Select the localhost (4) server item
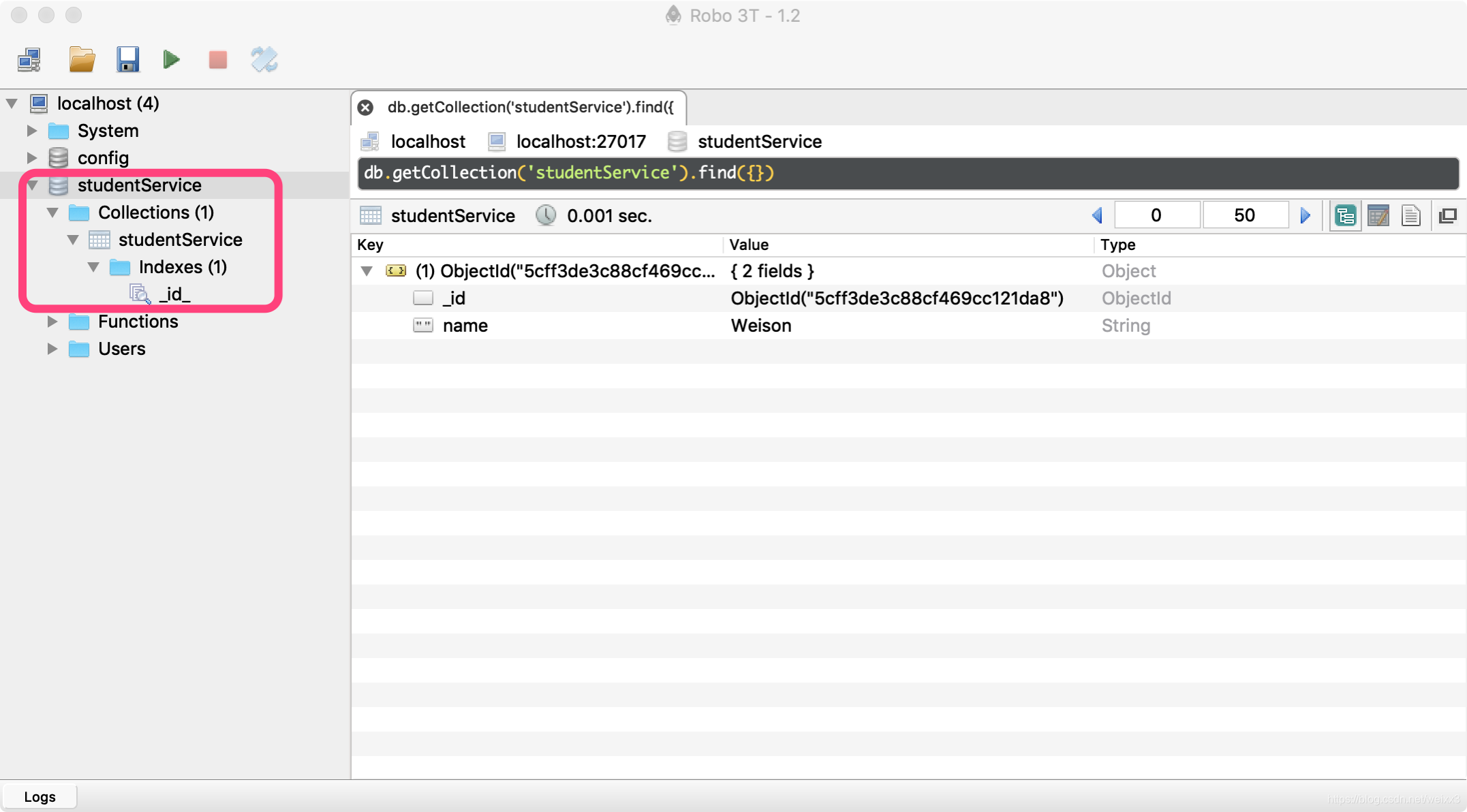This screenshot has width=1467, height=812. point(108,104)
